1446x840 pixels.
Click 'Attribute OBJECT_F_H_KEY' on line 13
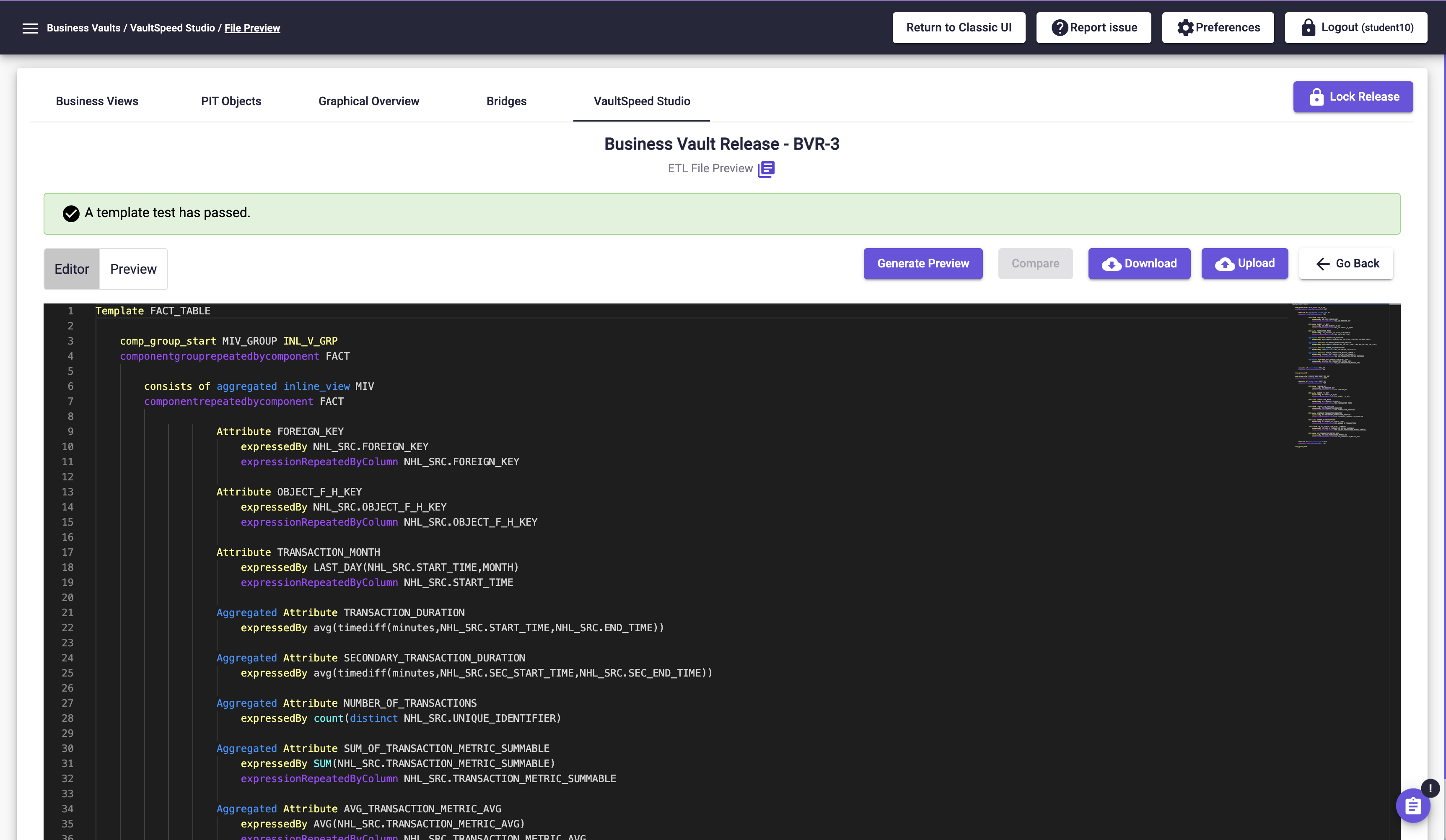tap(289, 492)
